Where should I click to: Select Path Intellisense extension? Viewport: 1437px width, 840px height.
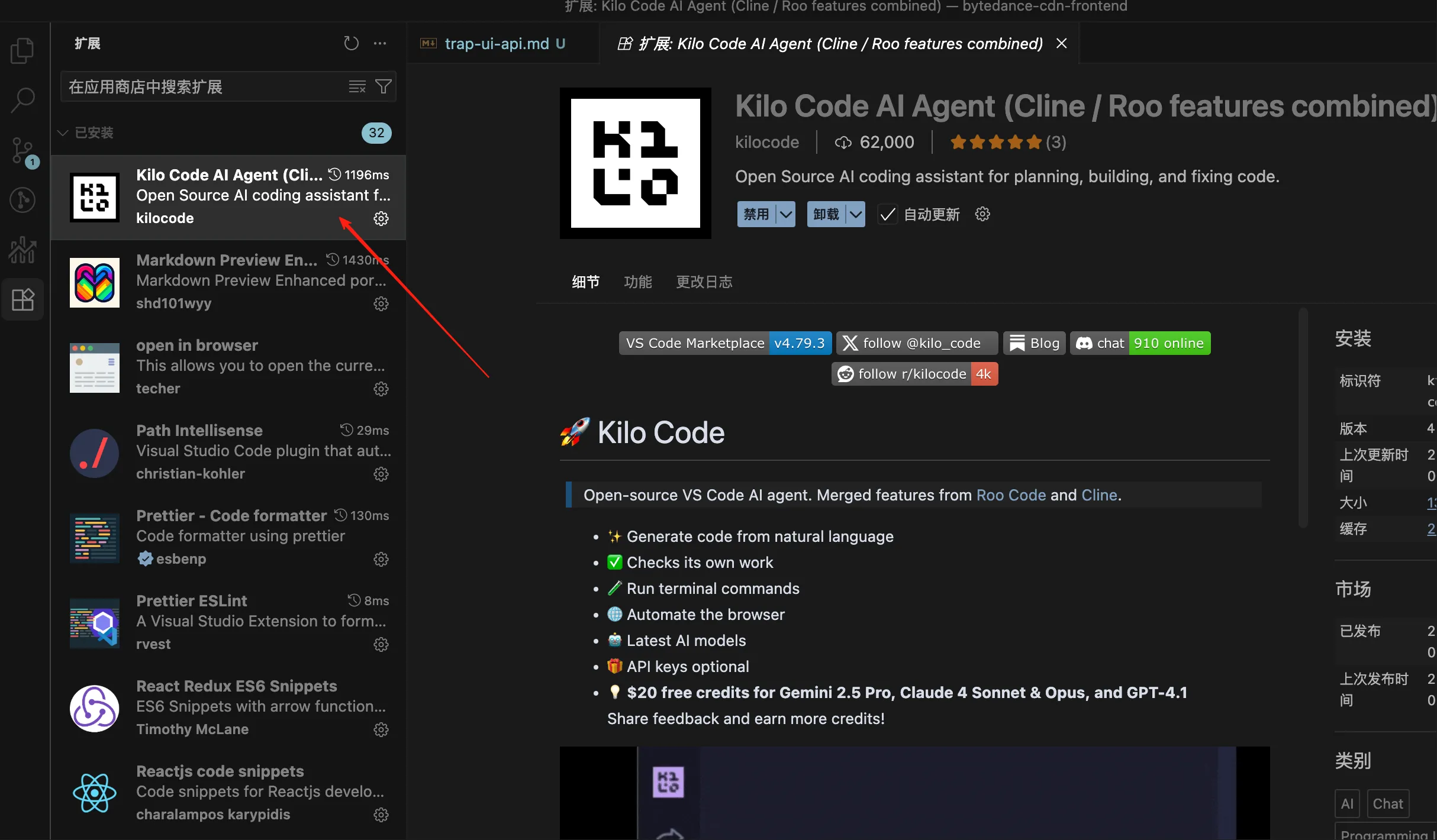pyautogui.click(x=228, y=453)
